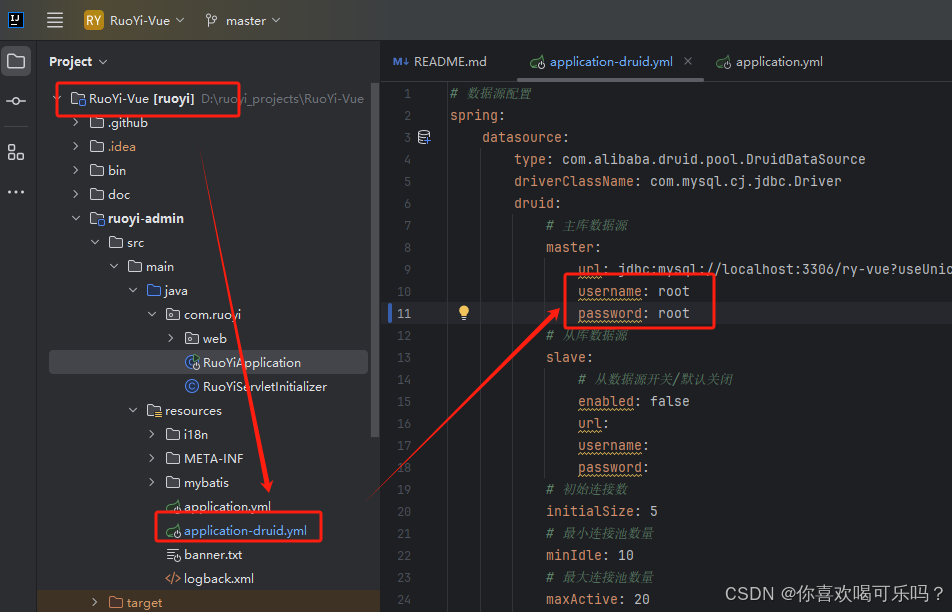The width and height of the screenshot is (952, 612).
Task: Expand the target folder
Action: click(94, 602)
